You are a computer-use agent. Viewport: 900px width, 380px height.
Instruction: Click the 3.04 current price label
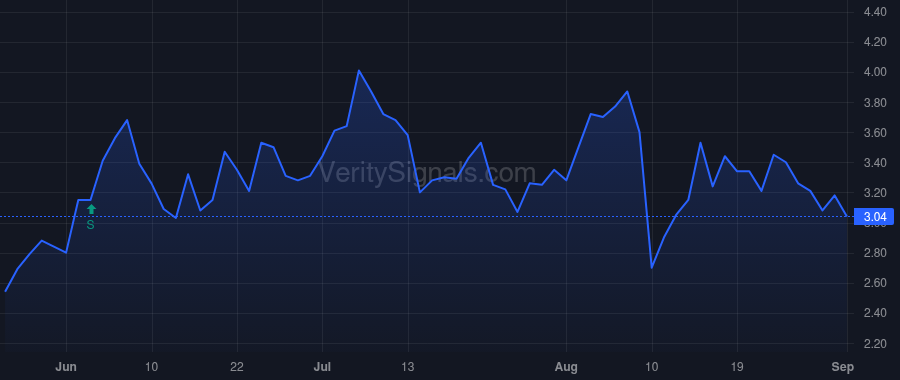875,217
